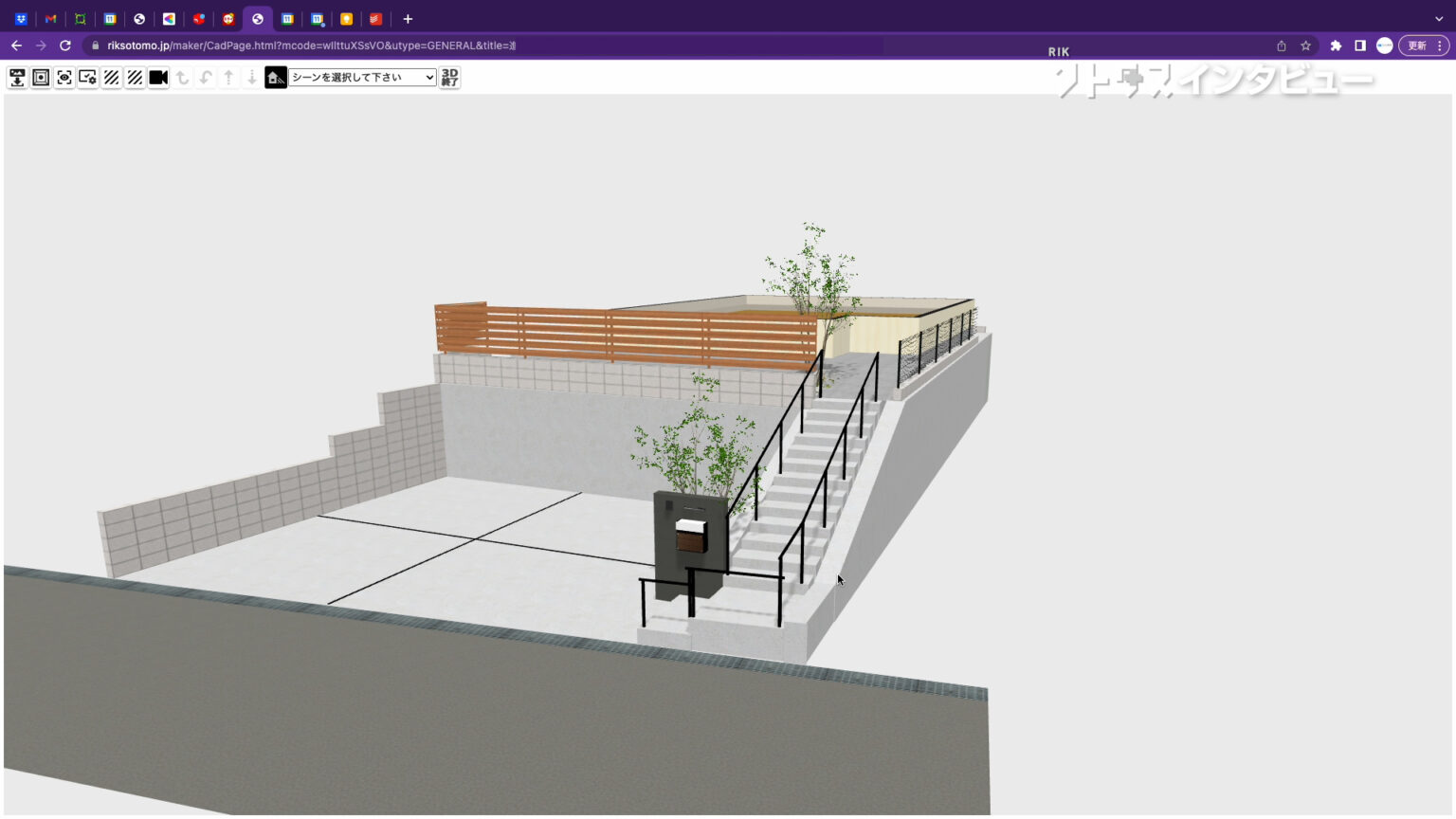Click the framed view icon in toolbar
The width and height of the screenshot is (1456, 819).
tap(41, 78)
